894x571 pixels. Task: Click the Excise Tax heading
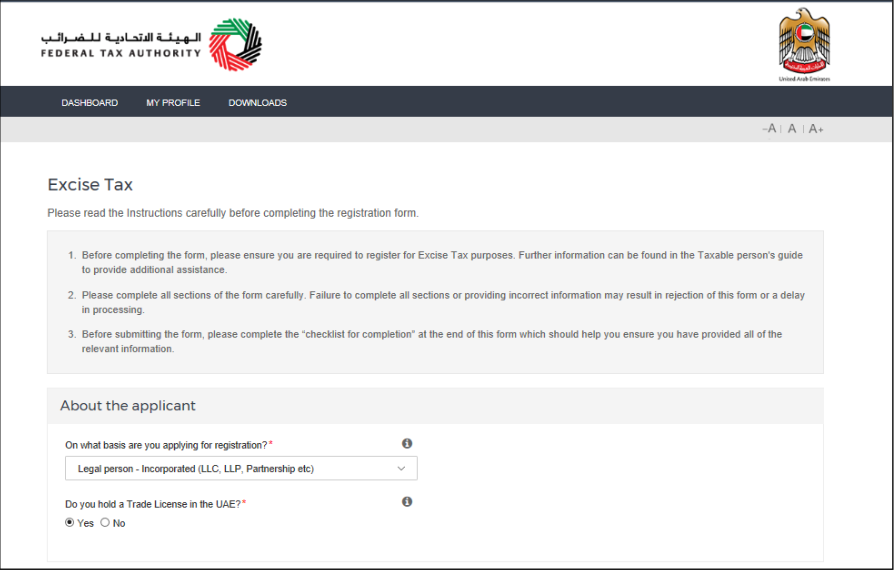[x=90, y=185]
